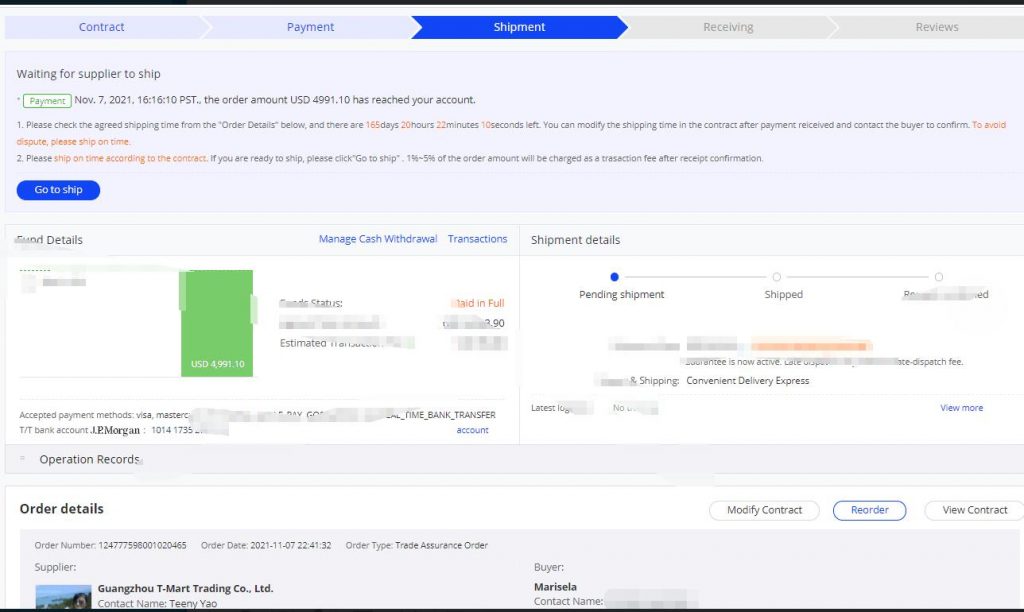Click the J.P.Morgan bank account label
This screenshot has height=612, width=1024.
pyautogui.click(x=115, y=430)
